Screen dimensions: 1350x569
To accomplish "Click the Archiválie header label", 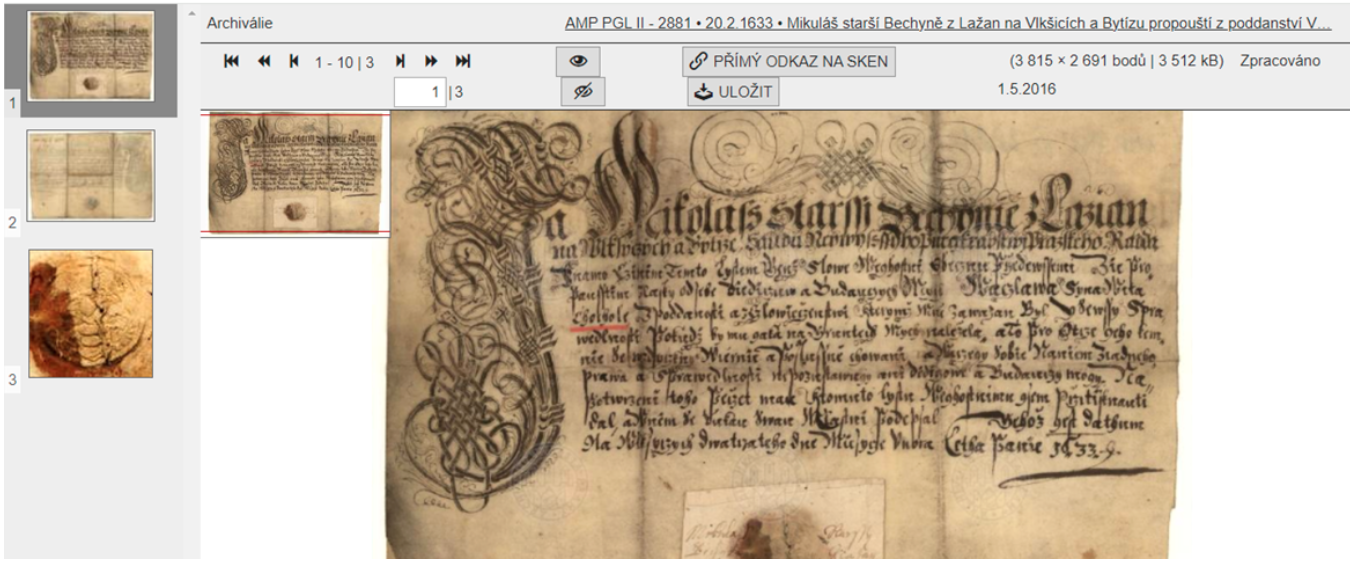I will click(x=240, y=23).
